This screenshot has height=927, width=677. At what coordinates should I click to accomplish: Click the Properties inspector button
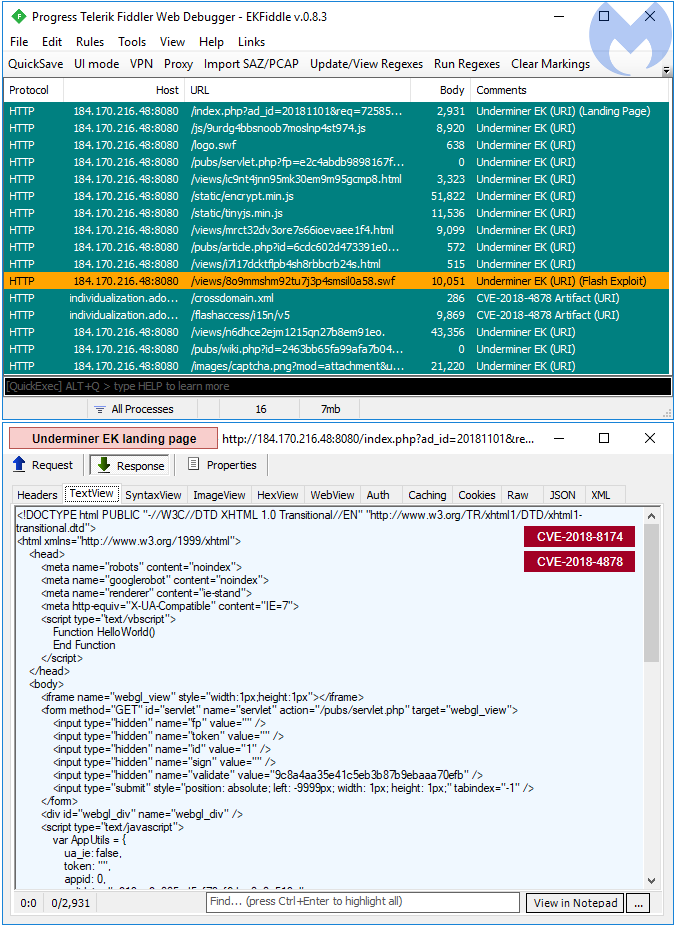pyautogui.click(x=222, y=465)
